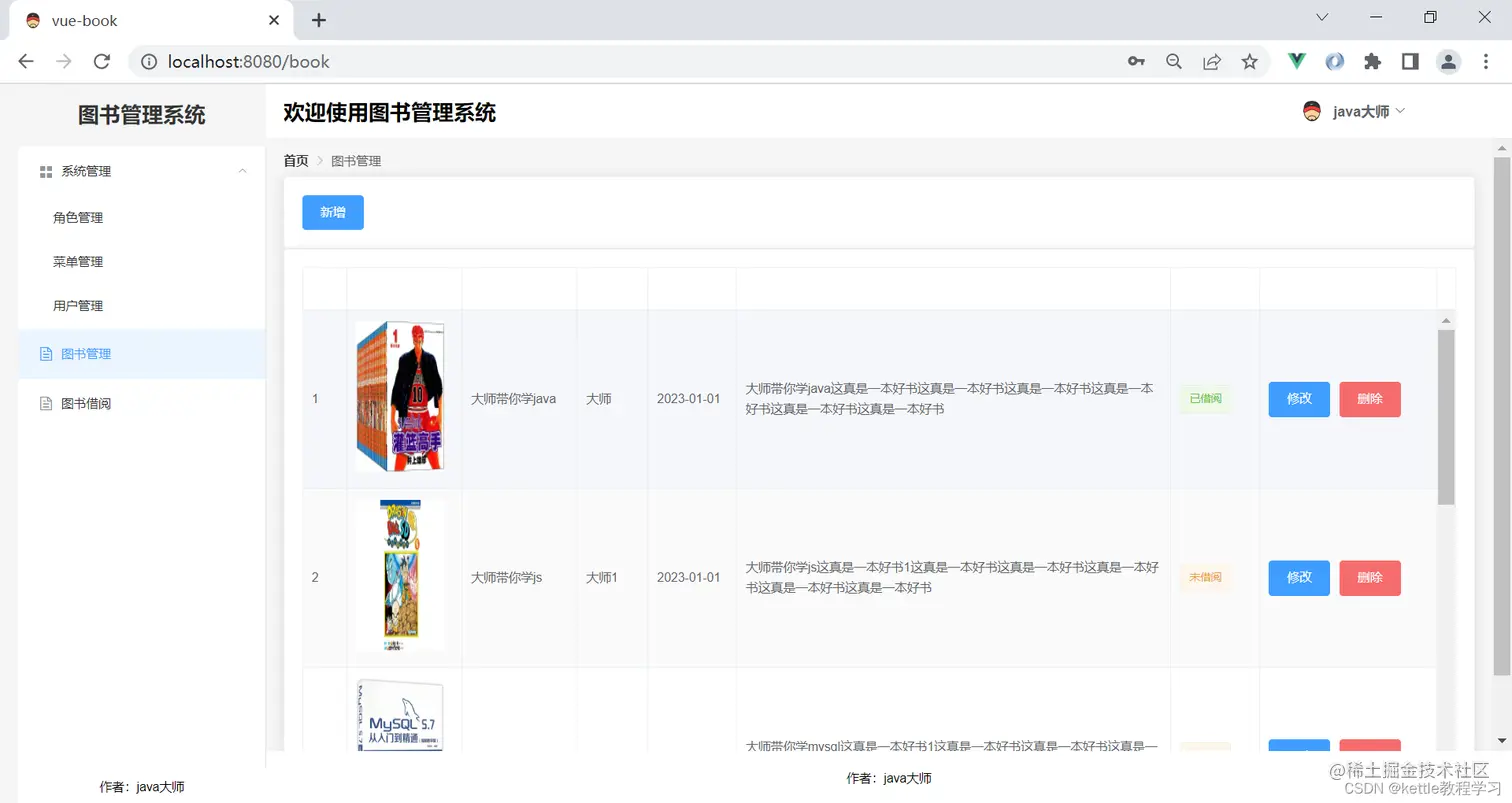Screen dimensions: 1512x803
Task: Click the document icon beside 图书管理
Action: click(x=45, y=353)
